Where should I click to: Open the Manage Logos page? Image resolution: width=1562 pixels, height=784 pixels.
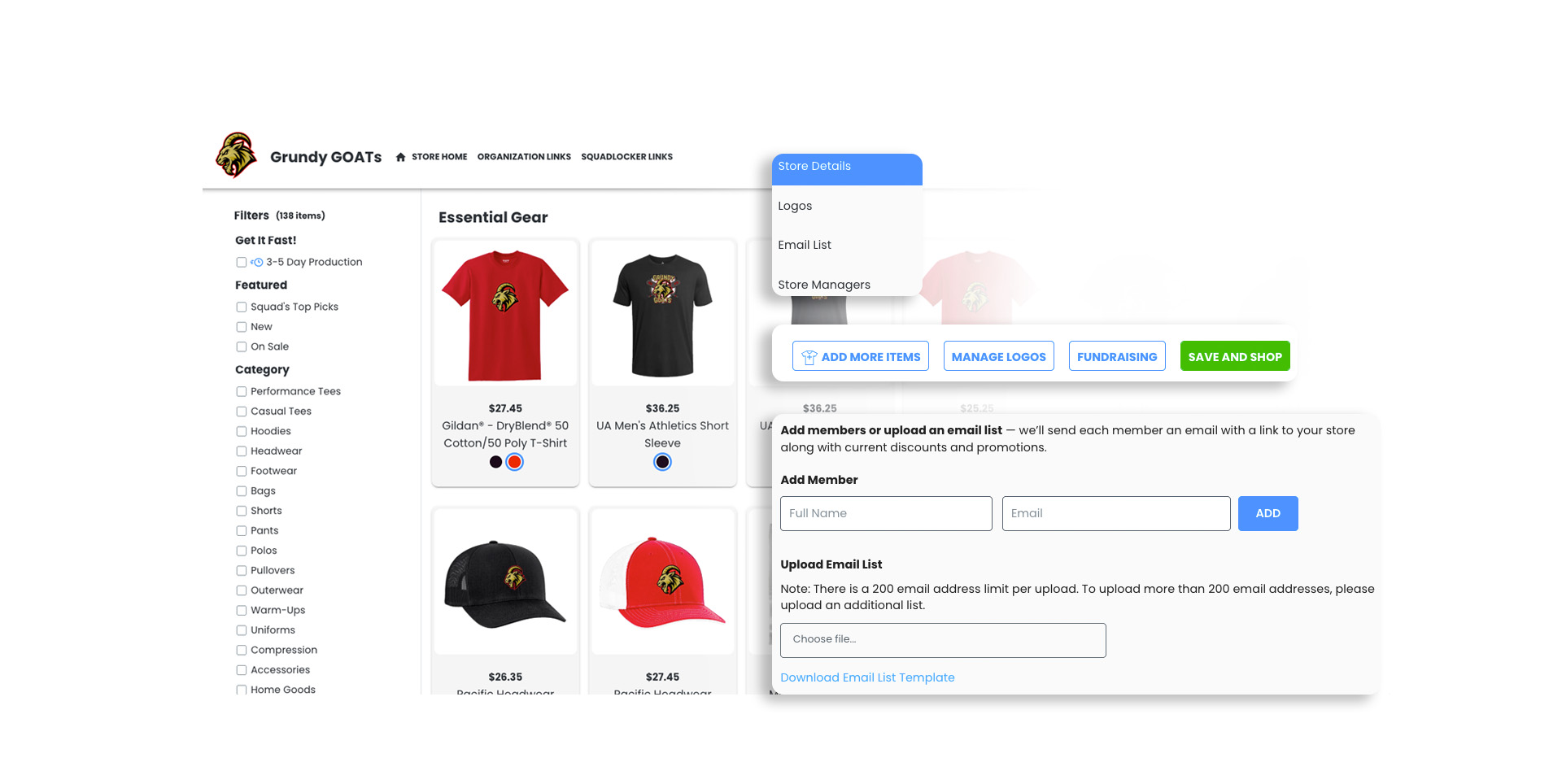pyautogui.click(x=998, y=356)
